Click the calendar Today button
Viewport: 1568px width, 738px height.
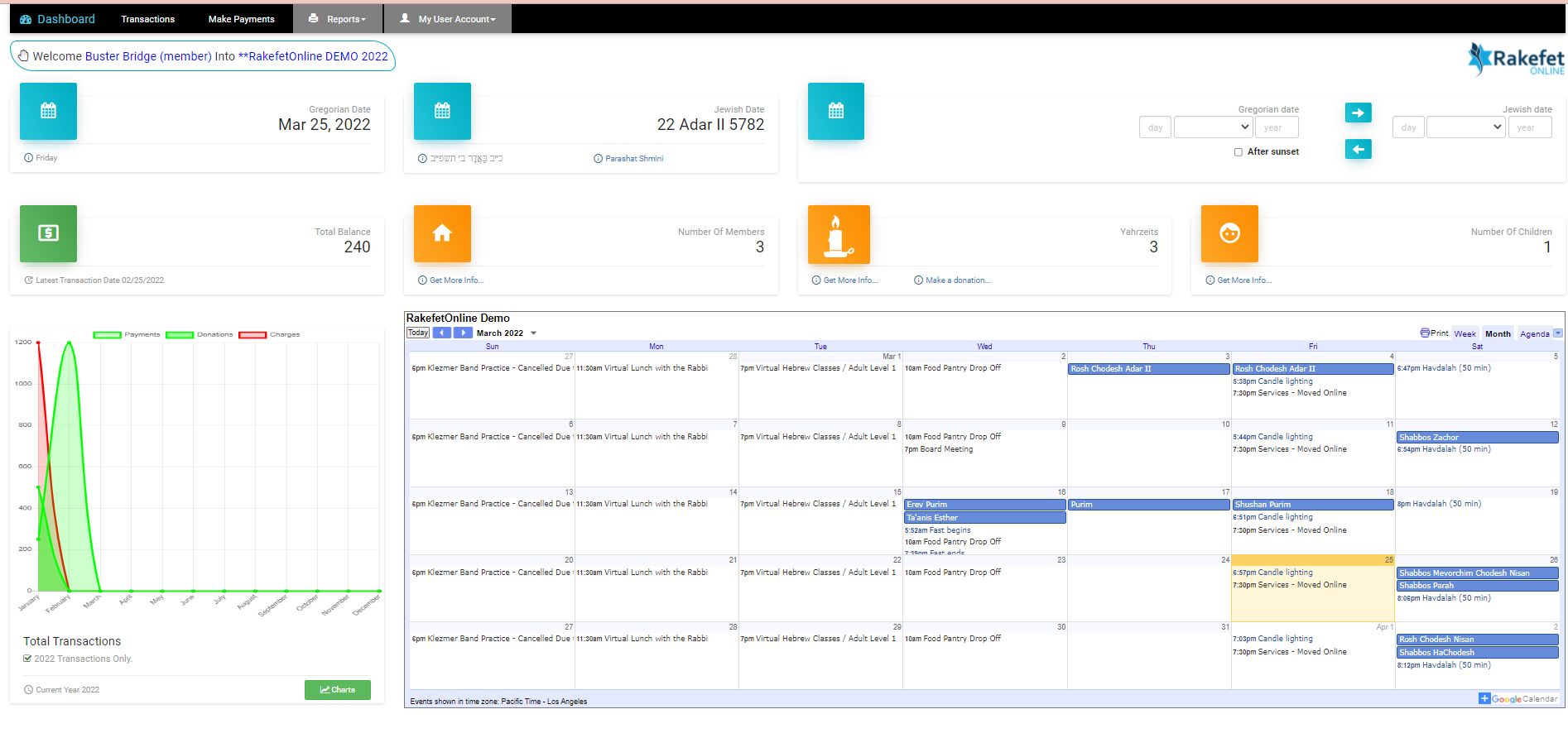pyautogui.click(x=418, y=333)
